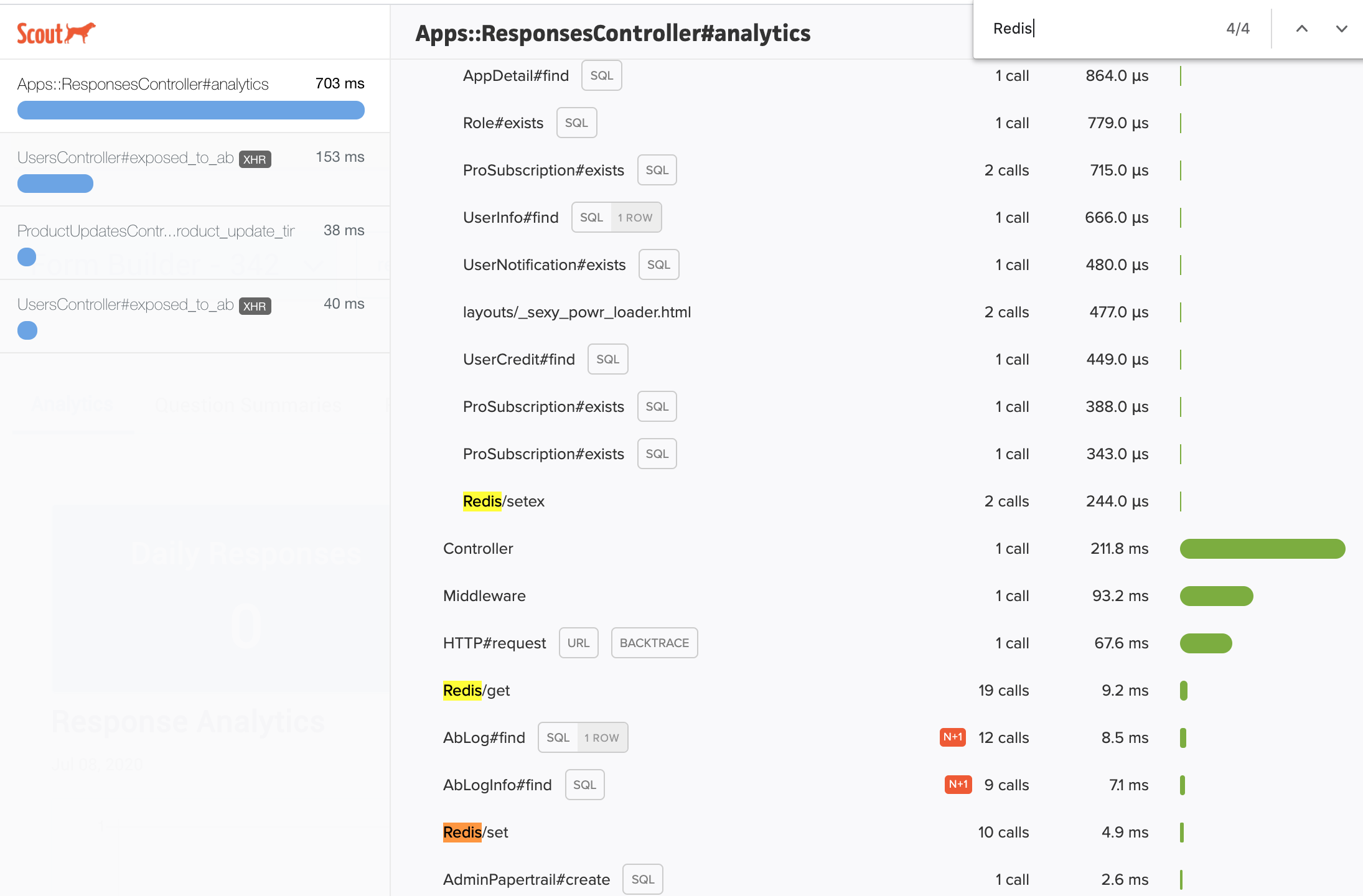Click the N+1 badge on AbLogInfo#find
Image resolution: width=1363 pixels, height=896 pixels.
click(958, 785)
